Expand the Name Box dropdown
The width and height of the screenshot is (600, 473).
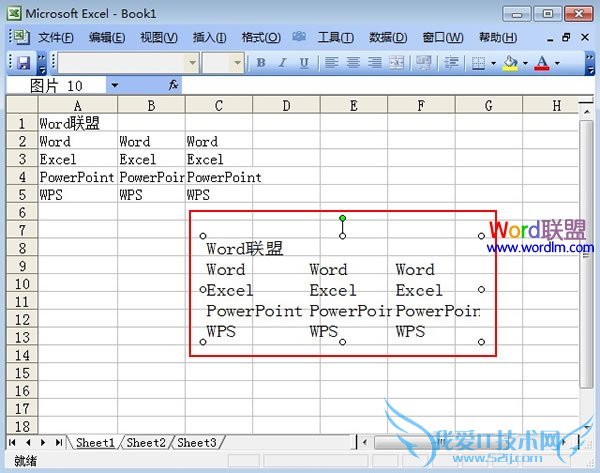pyautogui.click(x=114, y=85)
